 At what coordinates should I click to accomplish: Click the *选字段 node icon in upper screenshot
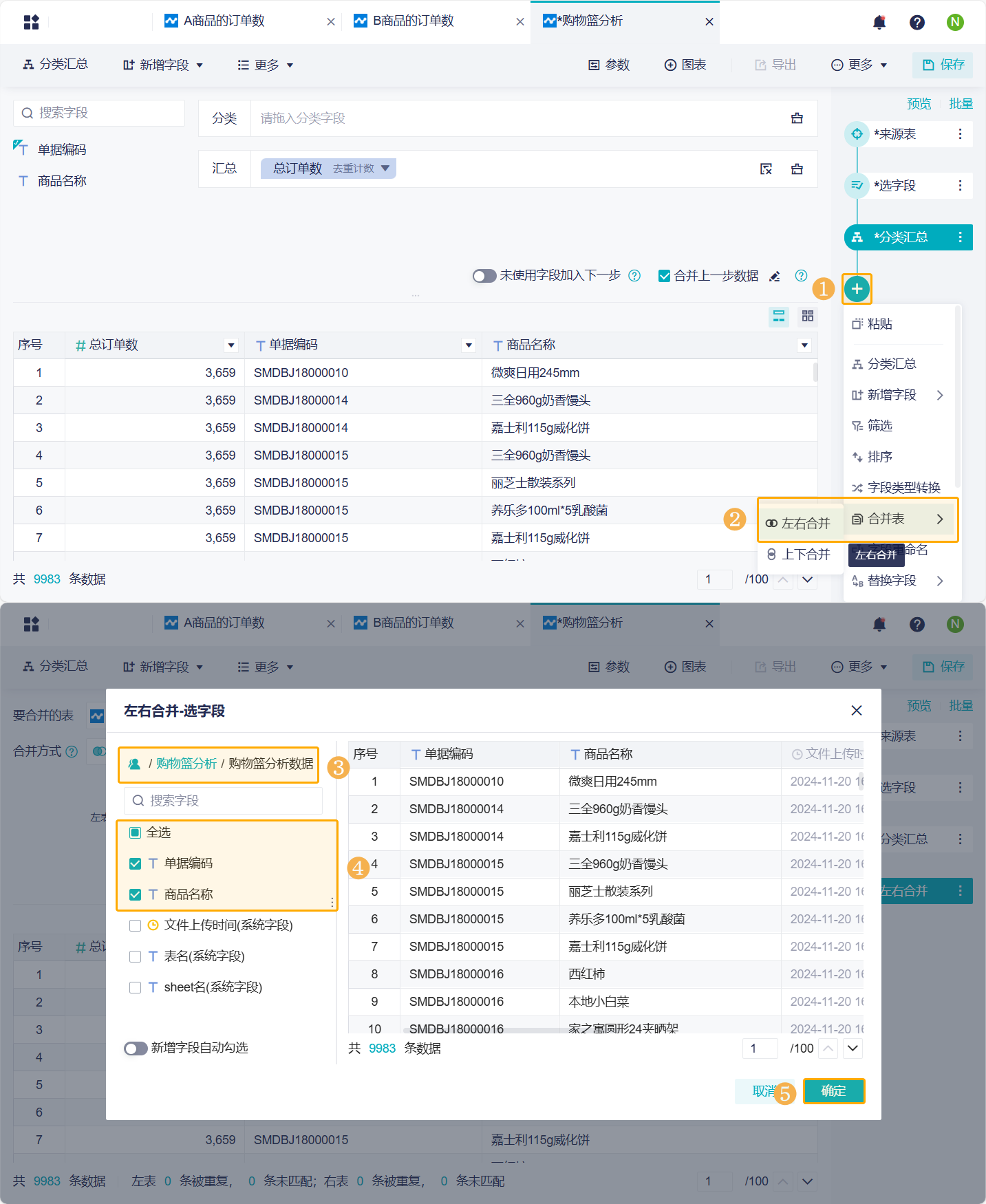point(857,186)
